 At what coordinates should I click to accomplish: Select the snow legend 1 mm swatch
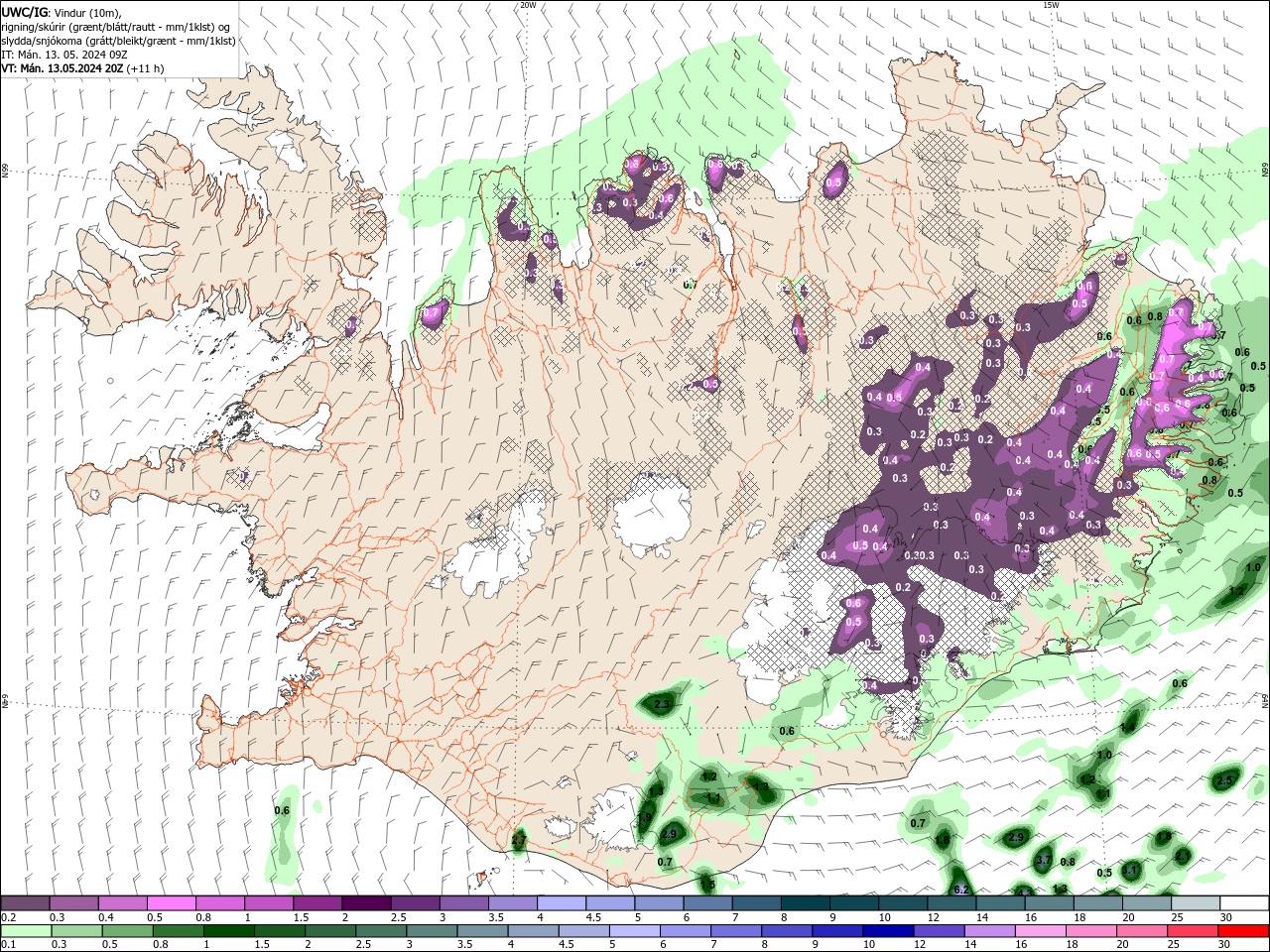pyautogui.click(x=268, y=903)
